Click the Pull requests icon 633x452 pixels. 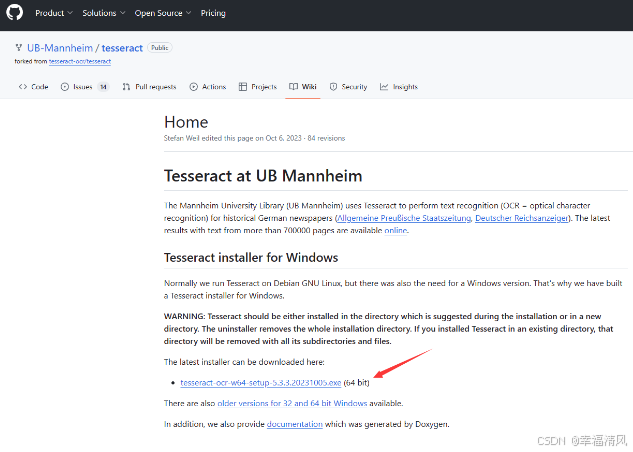126,86
